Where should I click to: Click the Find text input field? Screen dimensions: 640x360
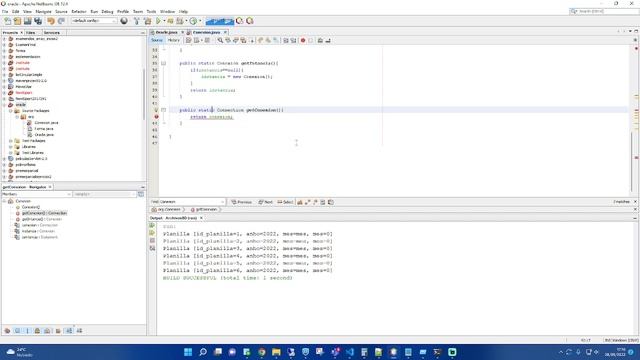tap(191, 202)
